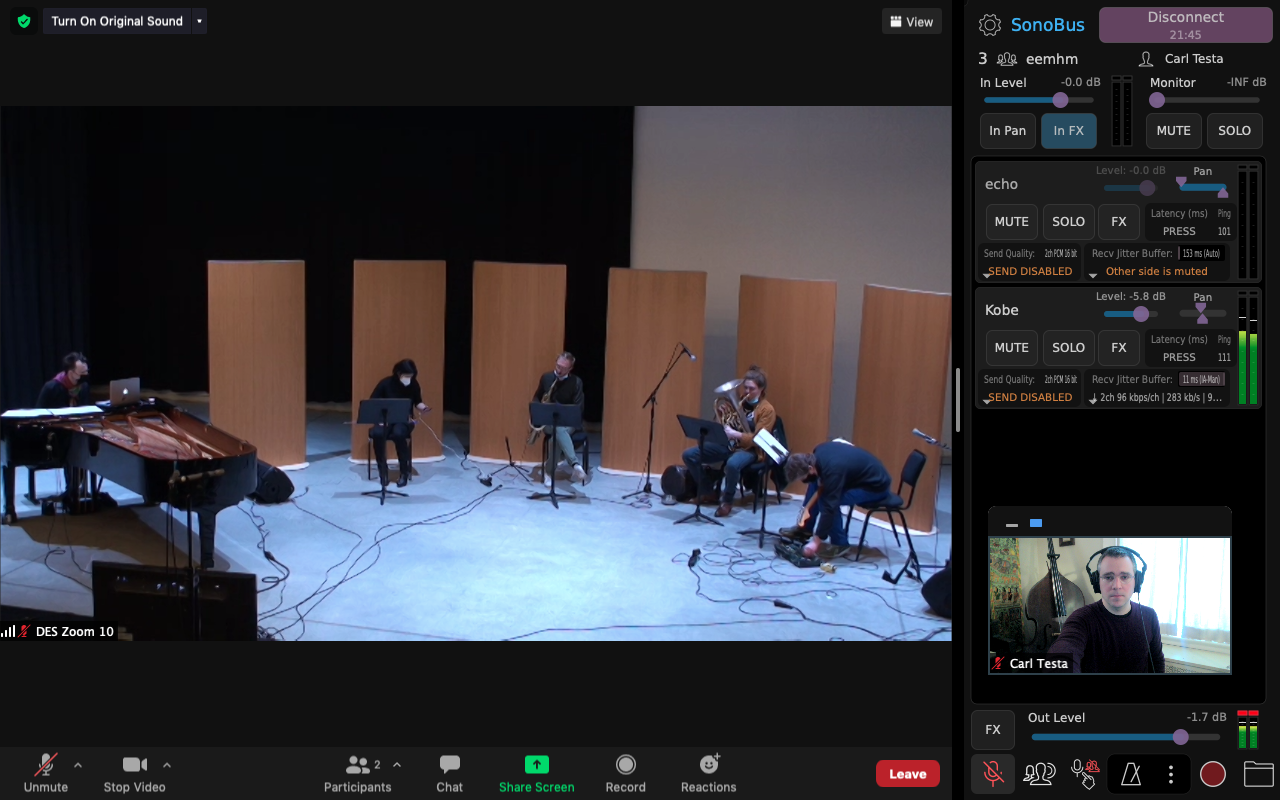Screen dimensions: 1280x800
Task: Toggle the SonoBus microphone mute icon
Action: (x=992, y=773)
